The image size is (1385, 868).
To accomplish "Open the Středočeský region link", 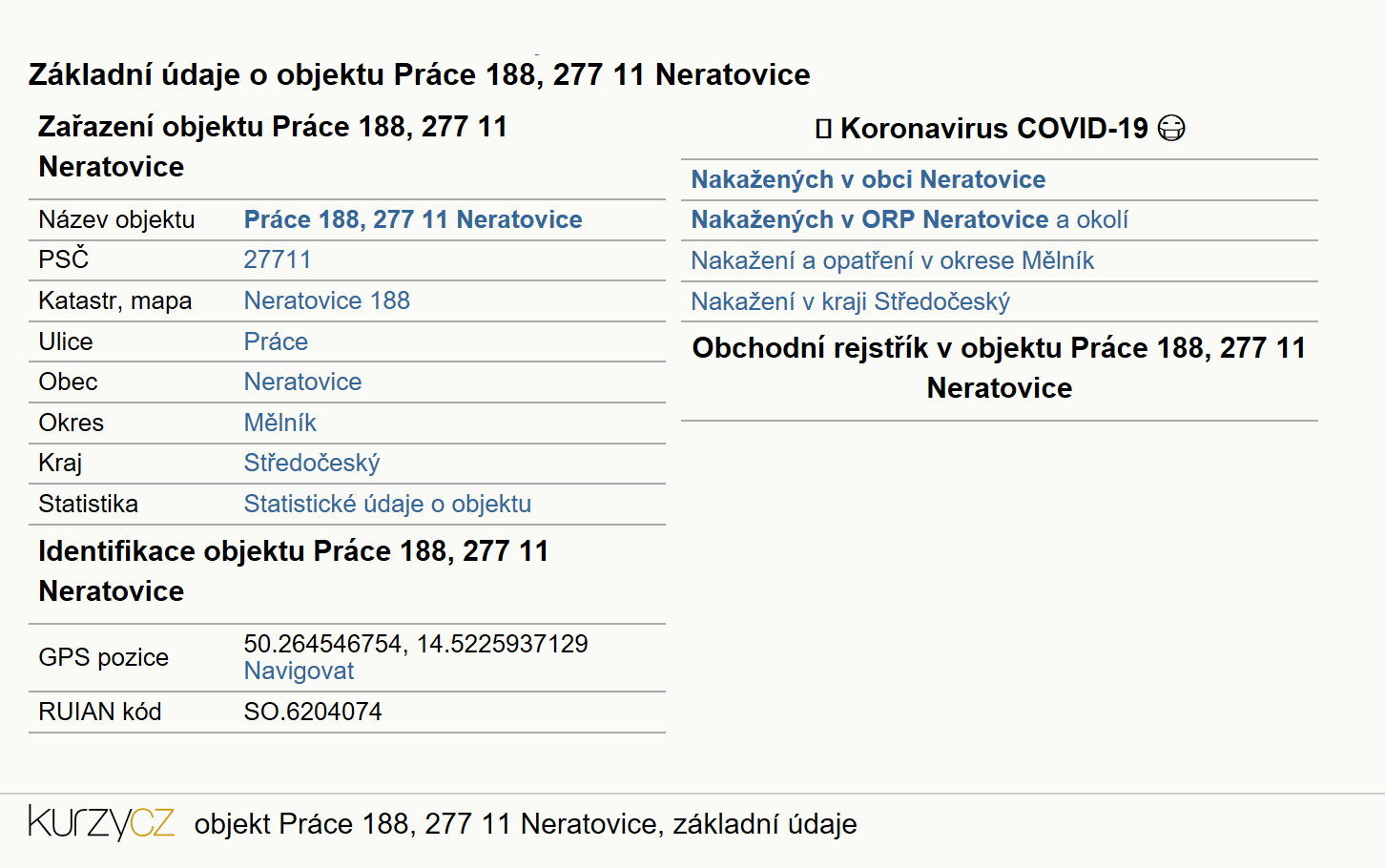I will [x=312, y=463].
